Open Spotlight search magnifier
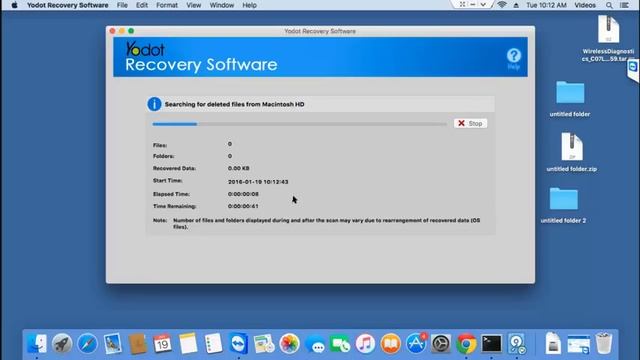The image size is (640, 360). [609, 5]
